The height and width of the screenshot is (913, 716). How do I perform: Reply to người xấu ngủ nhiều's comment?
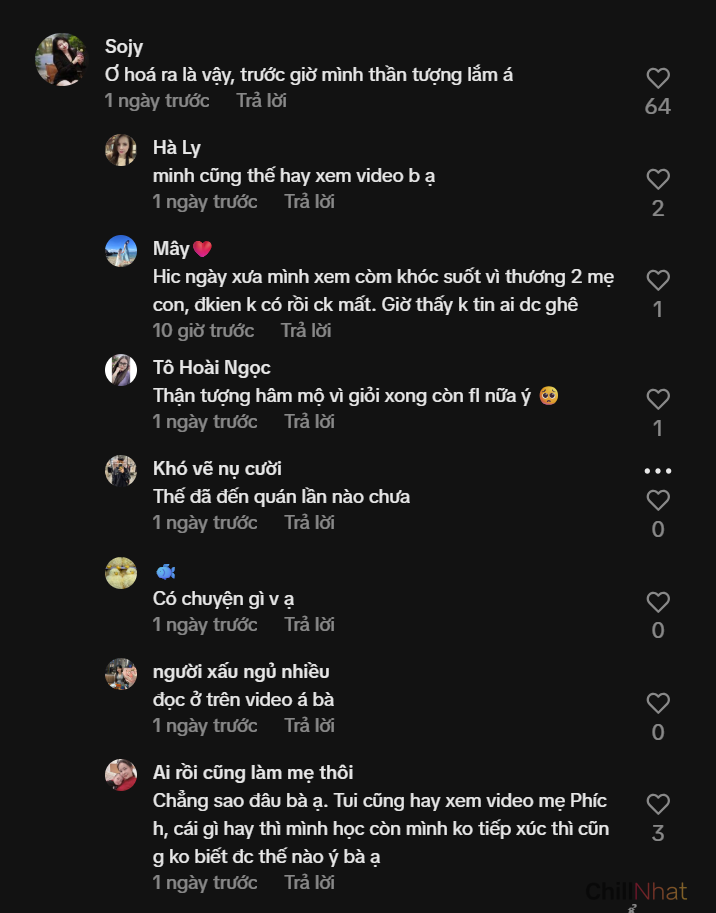coord(309,726)
